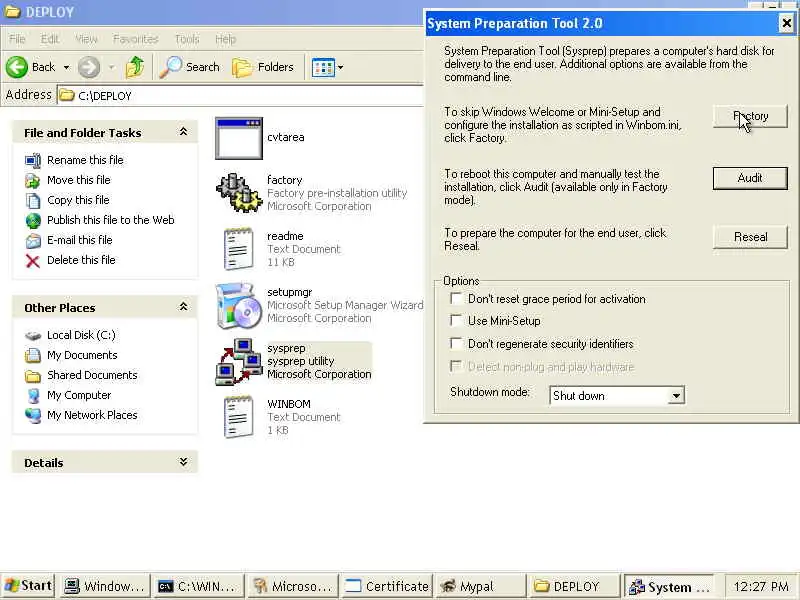The height and width of the screenshot is (600, 800).
Task: Select the factory gears icon
Action: (x=239, y=192)
